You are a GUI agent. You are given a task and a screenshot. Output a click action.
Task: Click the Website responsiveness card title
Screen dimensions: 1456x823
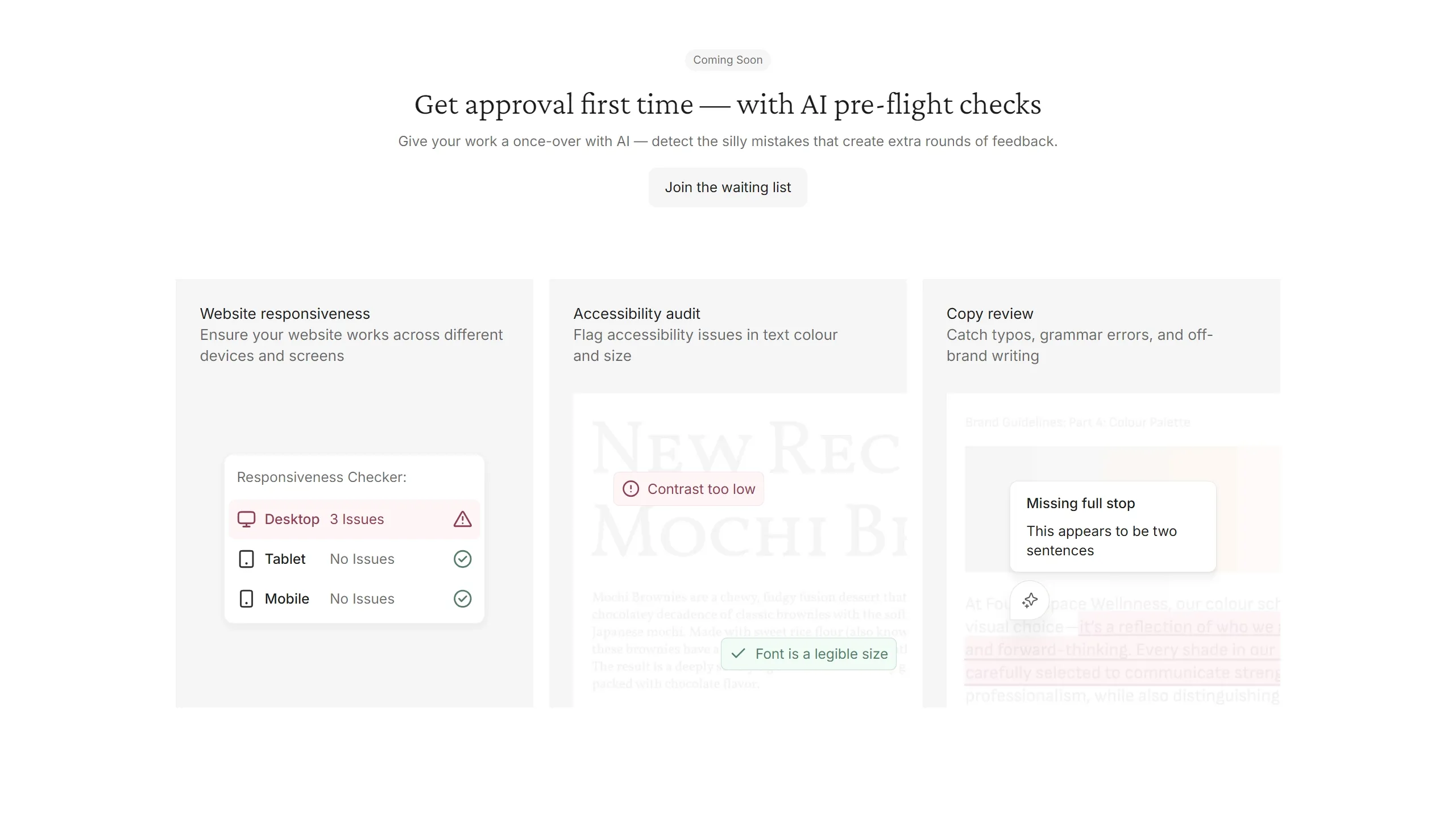284,314
